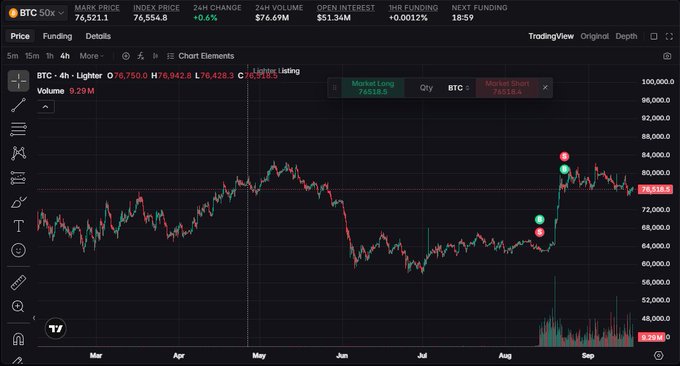Open the Chart Elements menu
This screenshot has width=680, height=366.
[200, 56]
